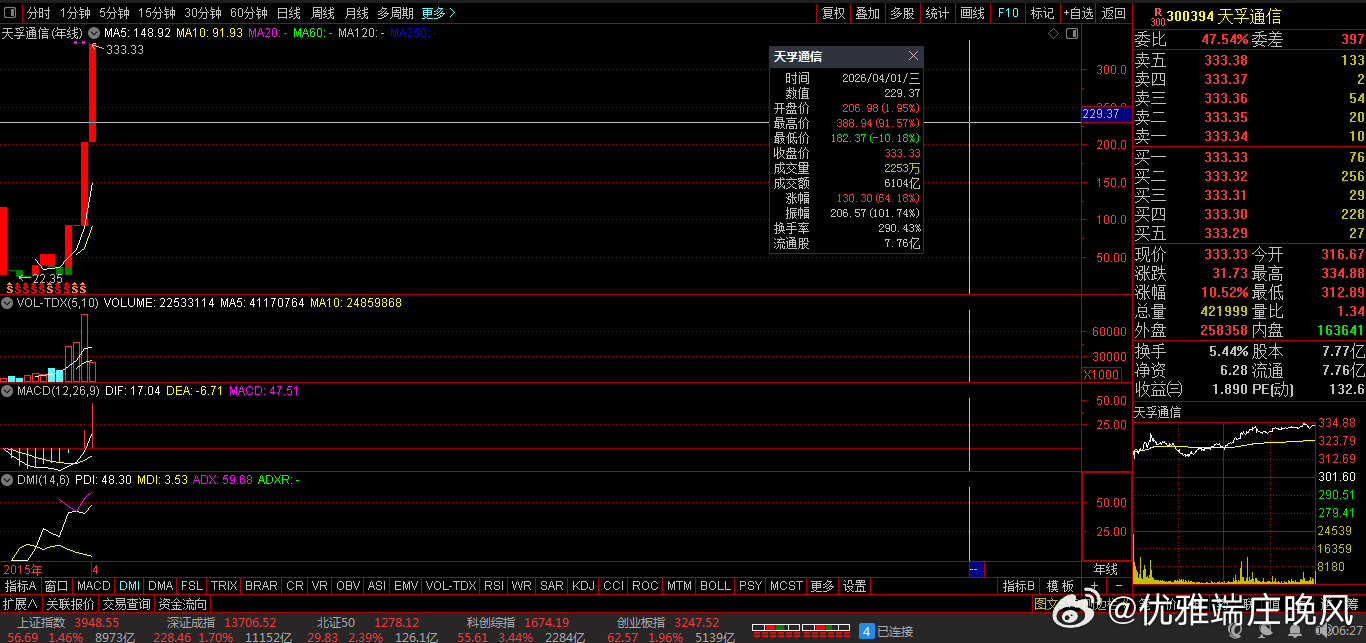Click the 上证指数 index in status bar
Screen dimensions: 1366x643
tap(41, 622)
